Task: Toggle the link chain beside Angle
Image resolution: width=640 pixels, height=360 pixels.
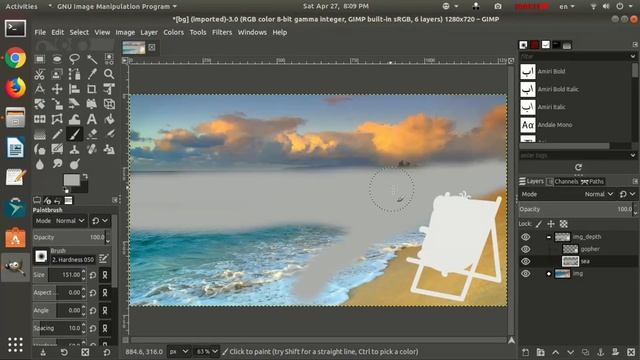Action: click(105, 311)
